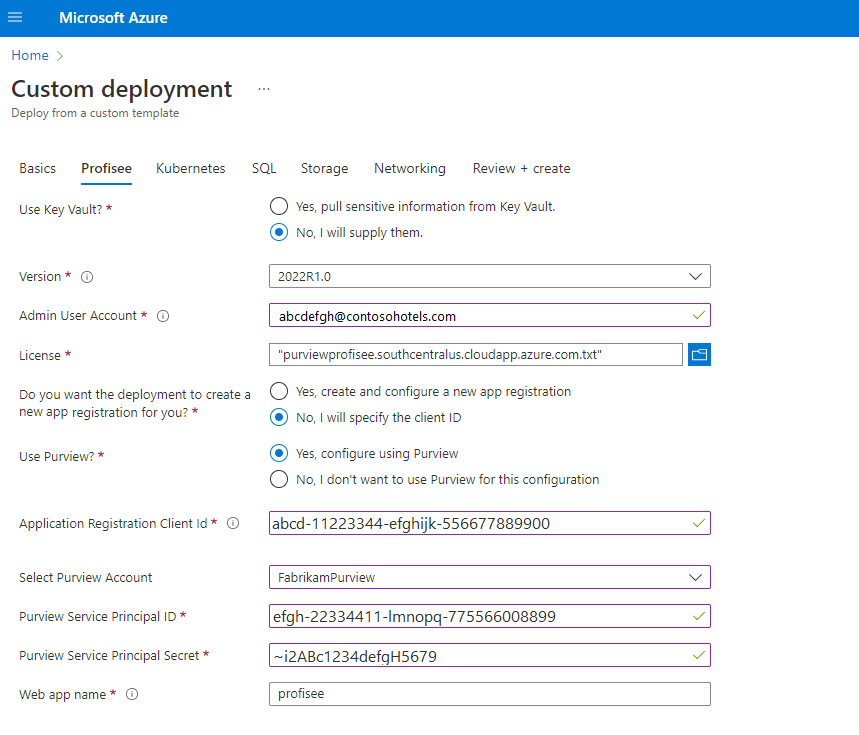Click the 'Select Purview Account' label
Image resolution: width=859 pixels, height=735 pixels.
pyautogui.click(x=85, y=578)
